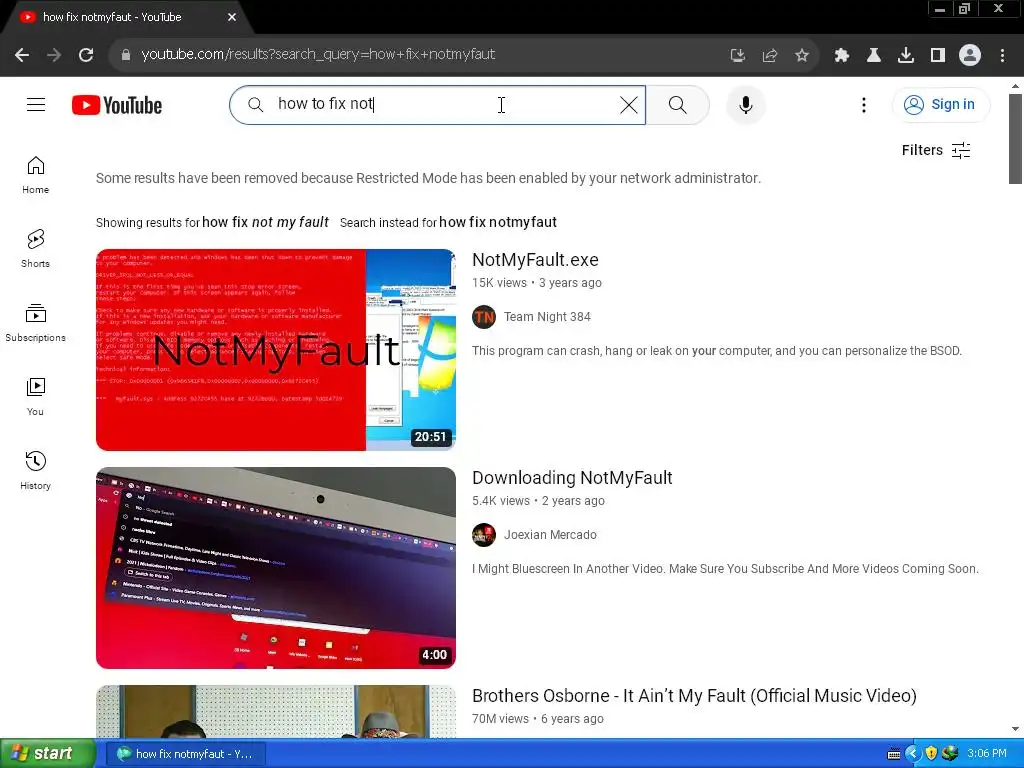Viewport: 1024px width, 768px height.
Task: Open Subscriptions in the sidebar
Action: tap(35, 323)
